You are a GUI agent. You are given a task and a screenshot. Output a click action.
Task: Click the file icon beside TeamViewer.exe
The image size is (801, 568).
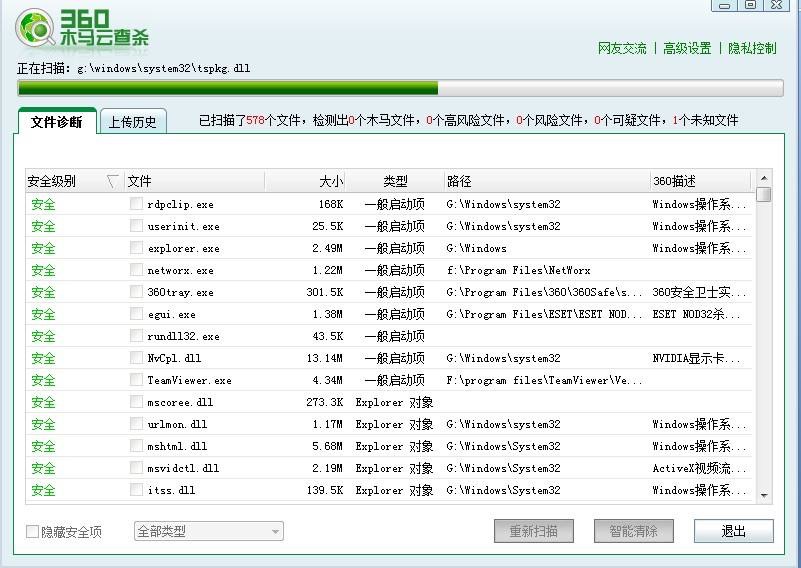136,380
